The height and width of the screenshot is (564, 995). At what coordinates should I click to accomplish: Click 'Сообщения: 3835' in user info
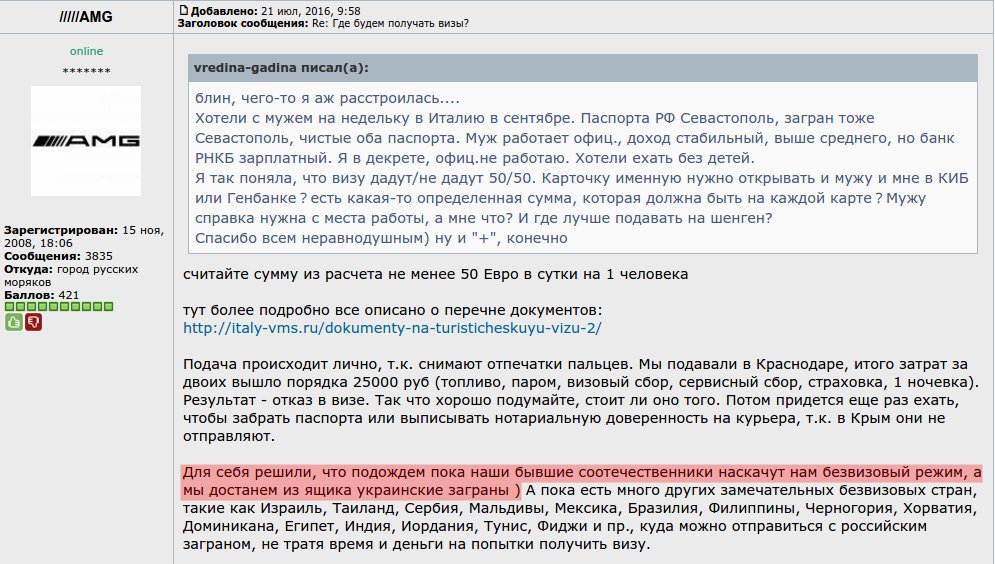[58, 256]
